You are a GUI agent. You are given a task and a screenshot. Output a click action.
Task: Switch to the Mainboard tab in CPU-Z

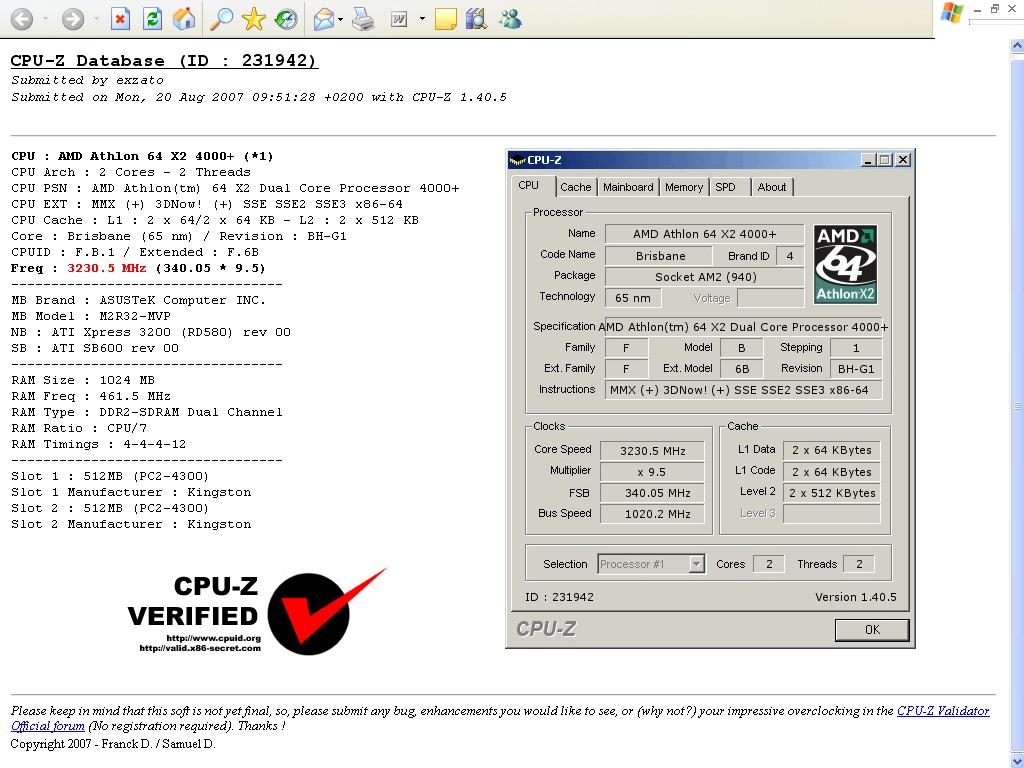click(x=628, y=187)
